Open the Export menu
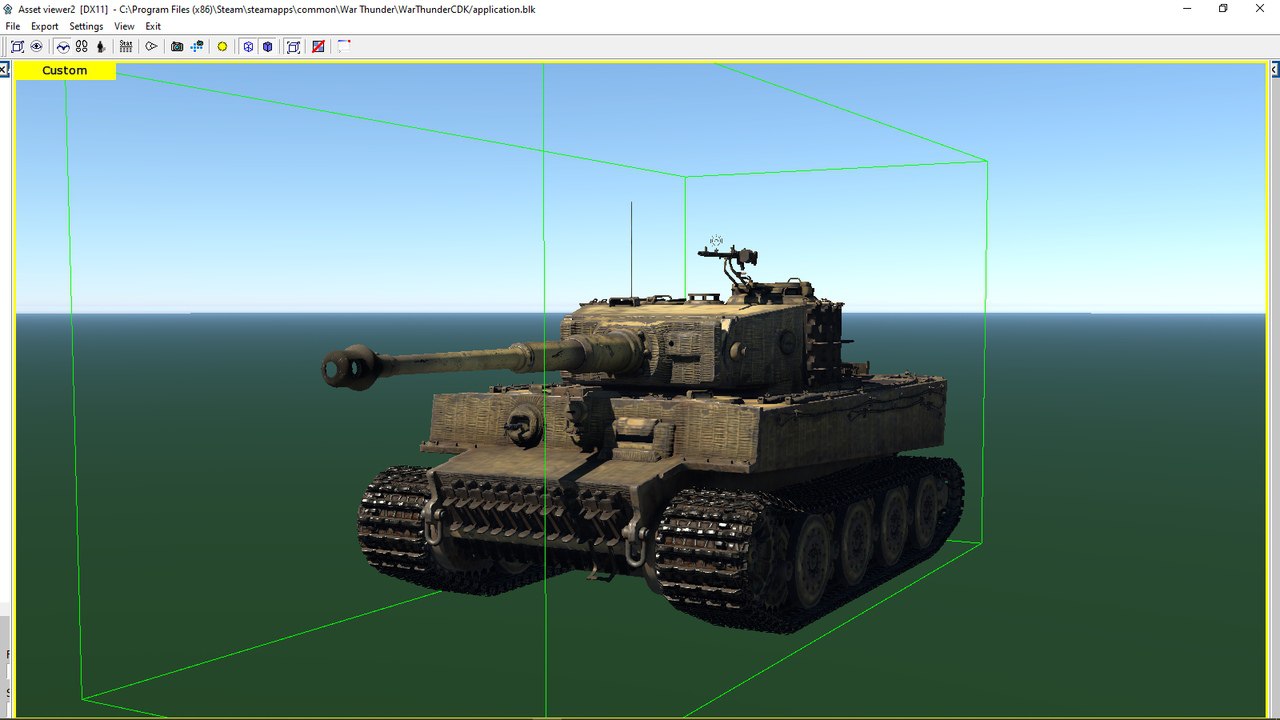 click(45, 27)
